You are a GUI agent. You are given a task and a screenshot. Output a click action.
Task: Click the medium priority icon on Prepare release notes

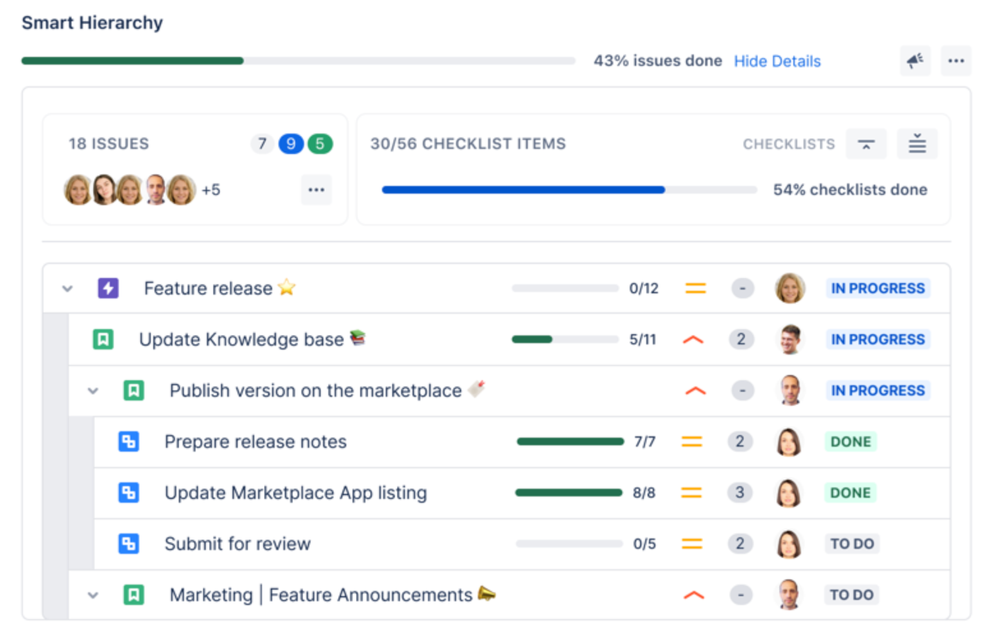(x=692, y=441)
